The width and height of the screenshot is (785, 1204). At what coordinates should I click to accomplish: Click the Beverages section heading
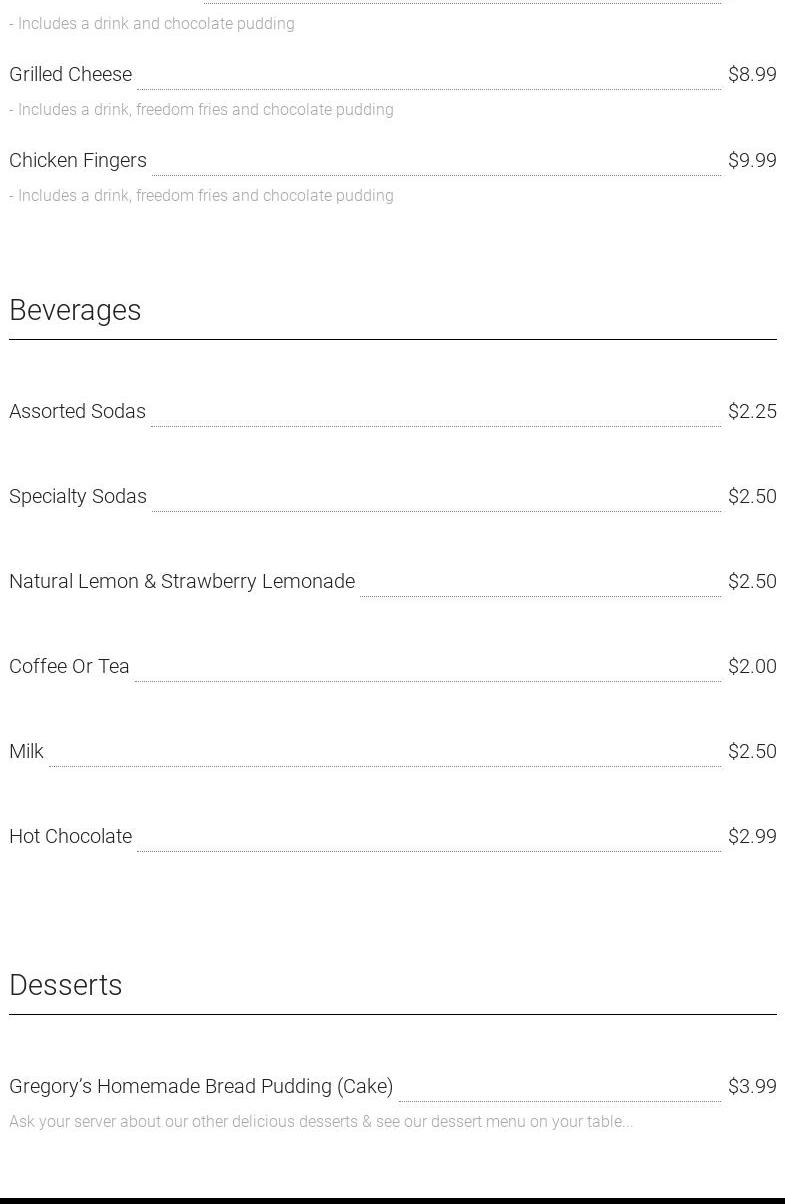[x=75, y=310]
